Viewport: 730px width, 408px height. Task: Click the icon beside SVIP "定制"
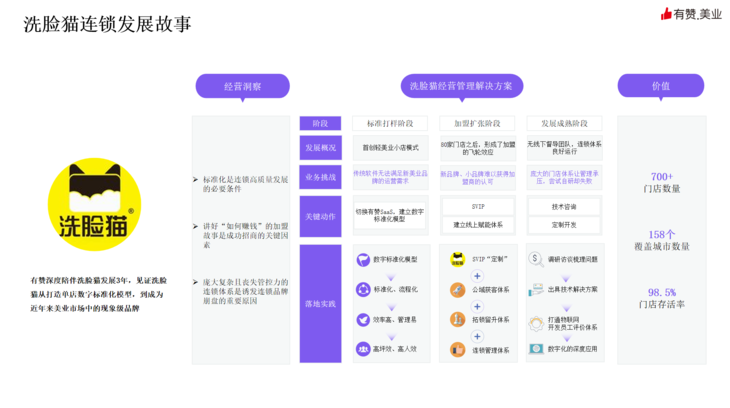[x=456, y=259]
